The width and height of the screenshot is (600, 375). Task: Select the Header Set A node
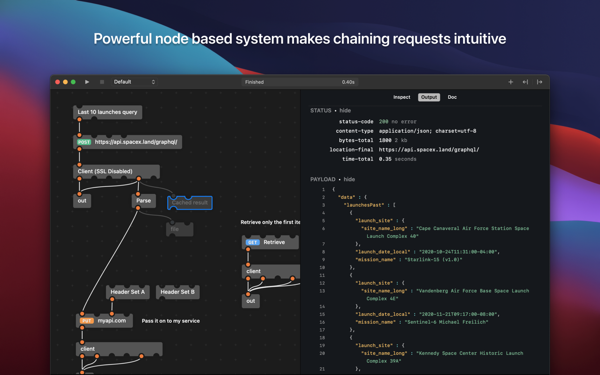coord(128,292)
